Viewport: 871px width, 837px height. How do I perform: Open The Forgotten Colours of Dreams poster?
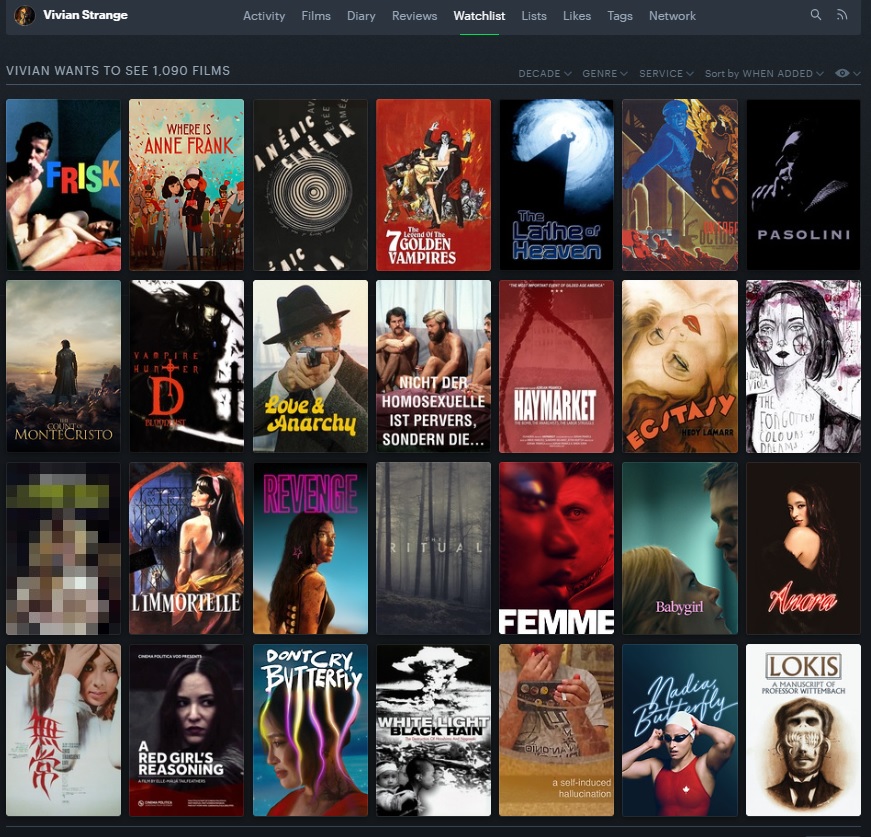click(803, 366)
